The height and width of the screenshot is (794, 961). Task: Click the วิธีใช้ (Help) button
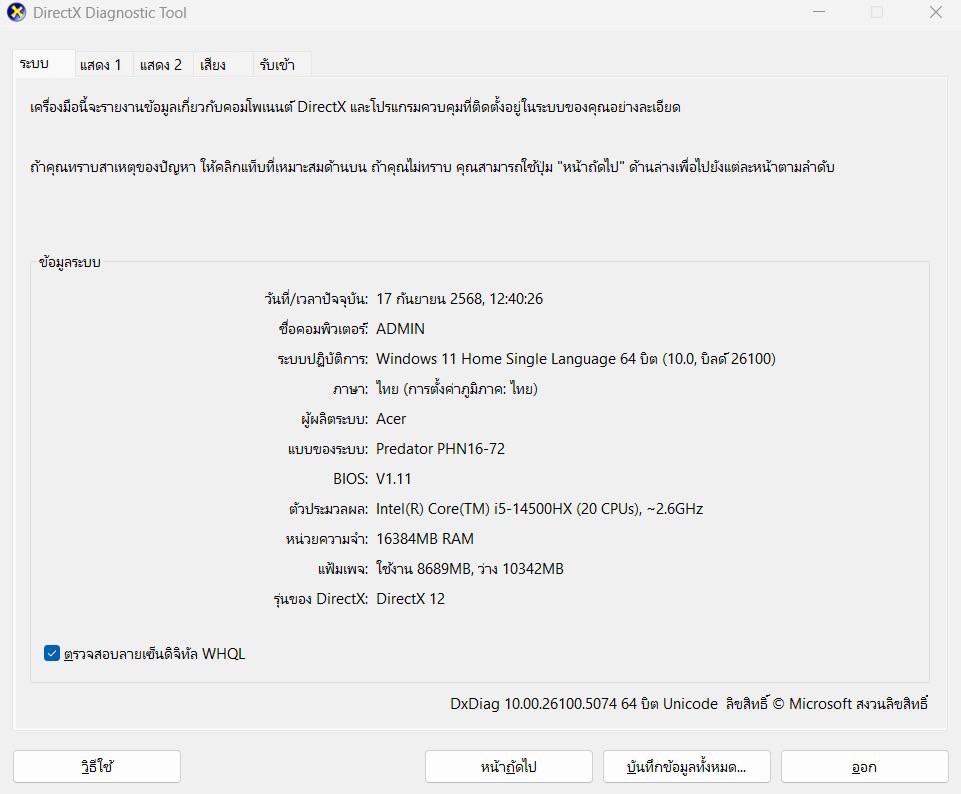(96, 766)
